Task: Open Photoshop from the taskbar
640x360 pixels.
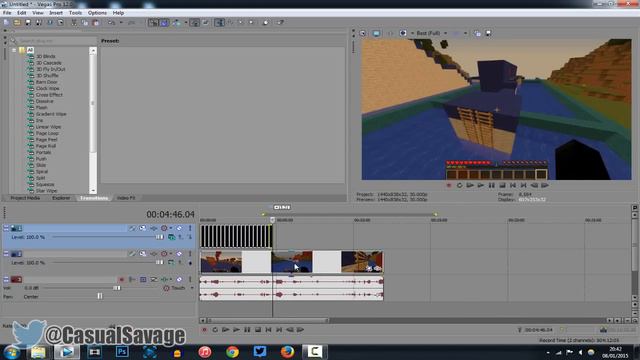Action: coord(122,351)
